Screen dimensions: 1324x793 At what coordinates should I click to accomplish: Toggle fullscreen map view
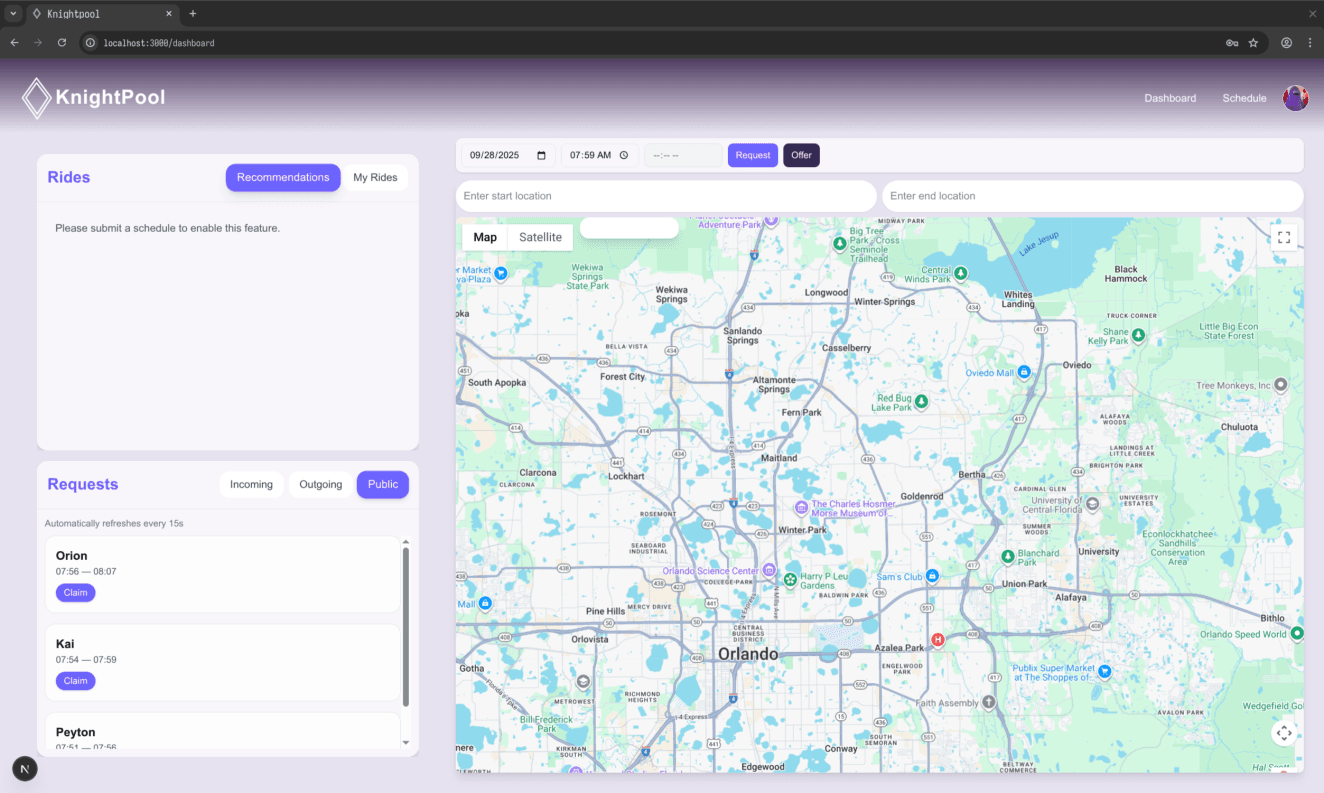[x=1284, y=237]
